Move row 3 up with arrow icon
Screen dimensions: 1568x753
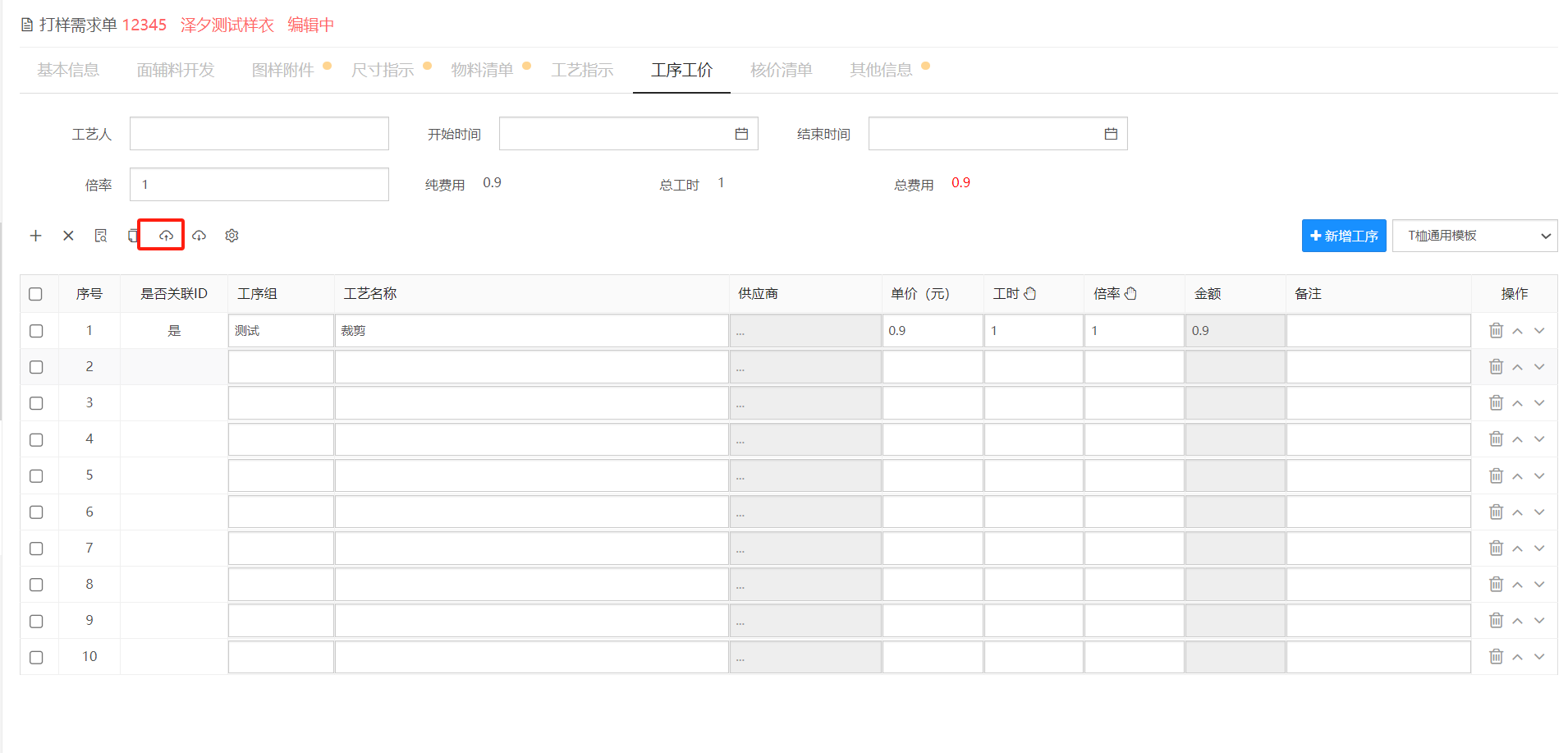1518,403
